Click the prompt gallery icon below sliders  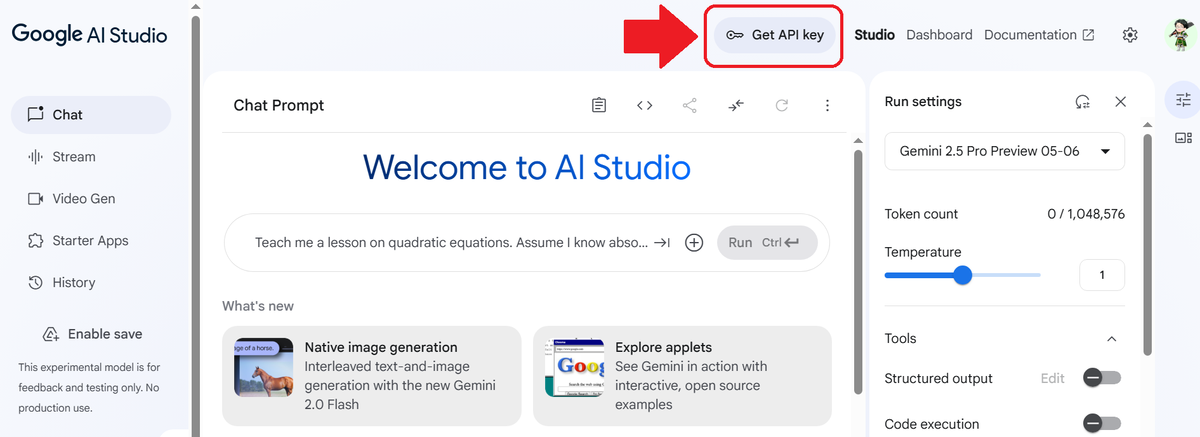[1184, 138]
